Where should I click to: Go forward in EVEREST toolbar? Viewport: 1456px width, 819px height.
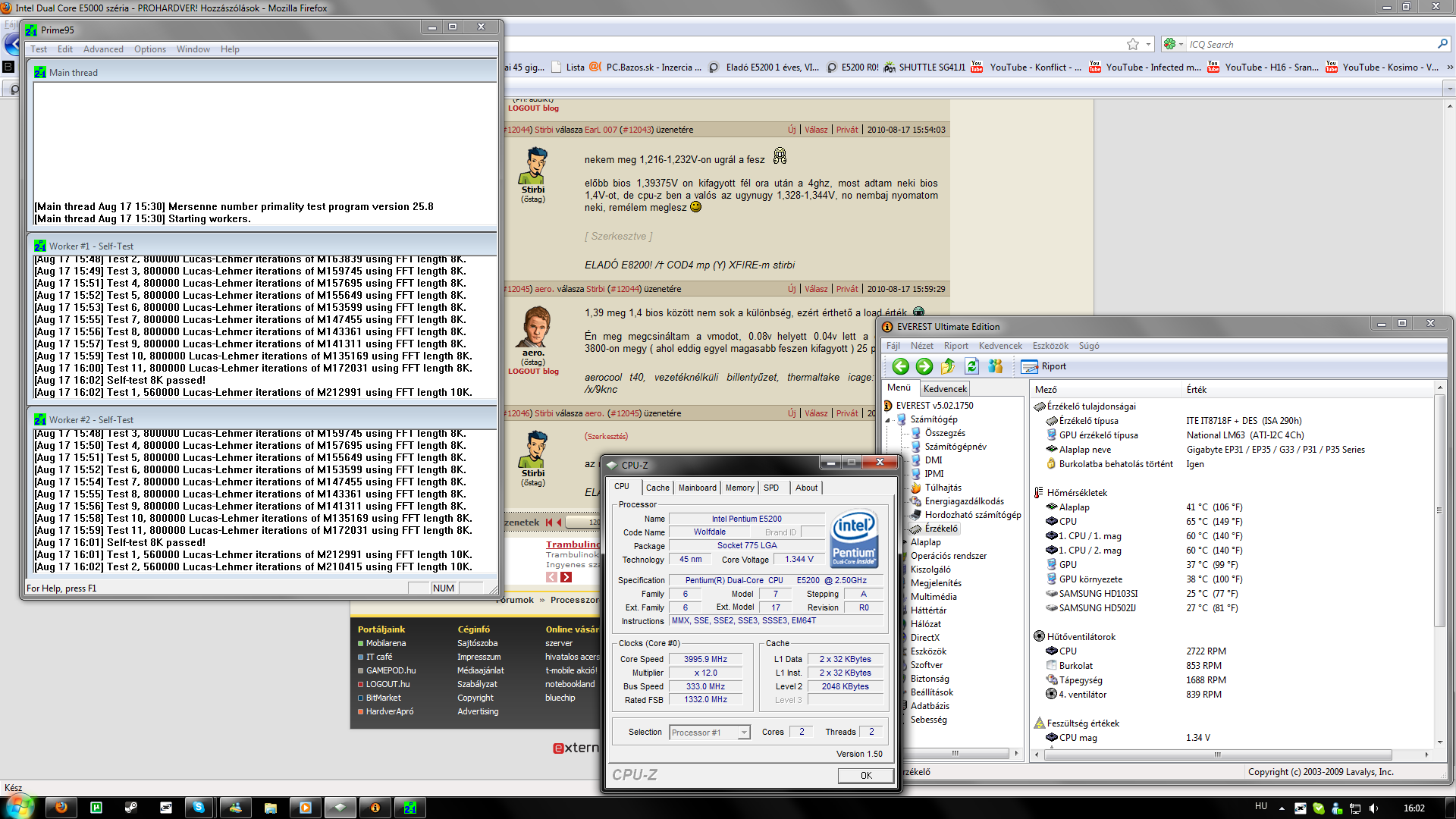[924, 367]
